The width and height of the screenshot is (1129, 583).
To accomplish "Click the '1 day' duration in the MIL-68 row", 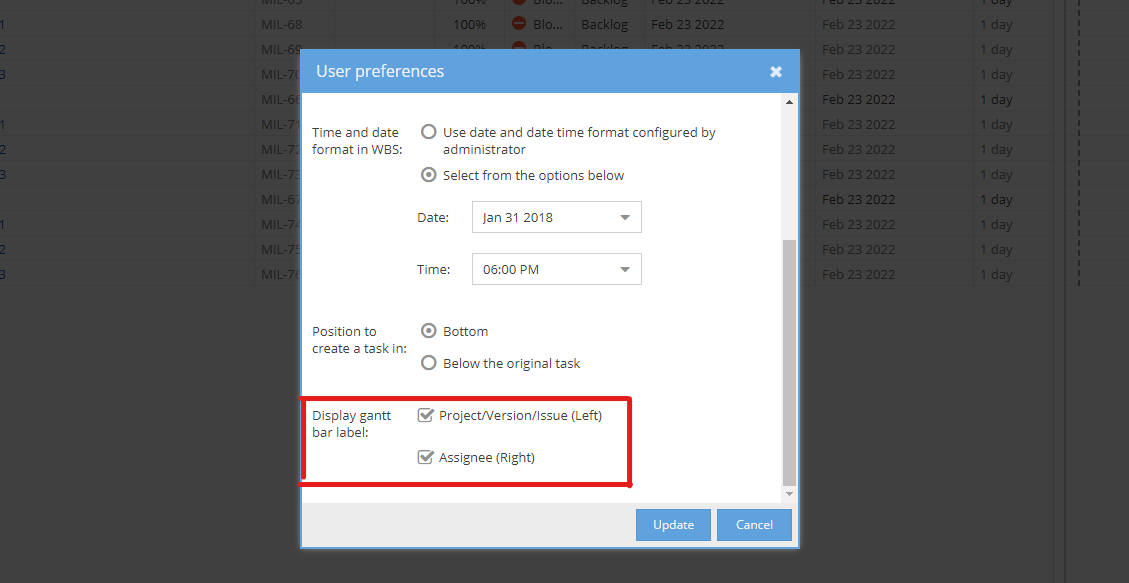I will 996,24.
